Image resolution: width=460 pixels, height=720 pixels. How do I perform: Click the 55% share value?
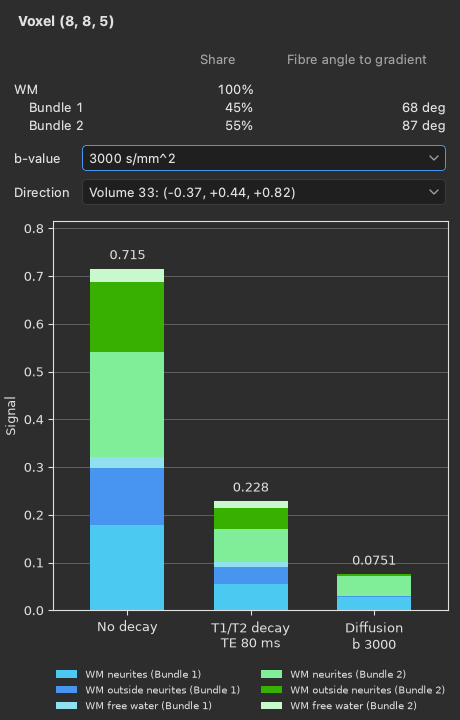[x=239, y=125]
